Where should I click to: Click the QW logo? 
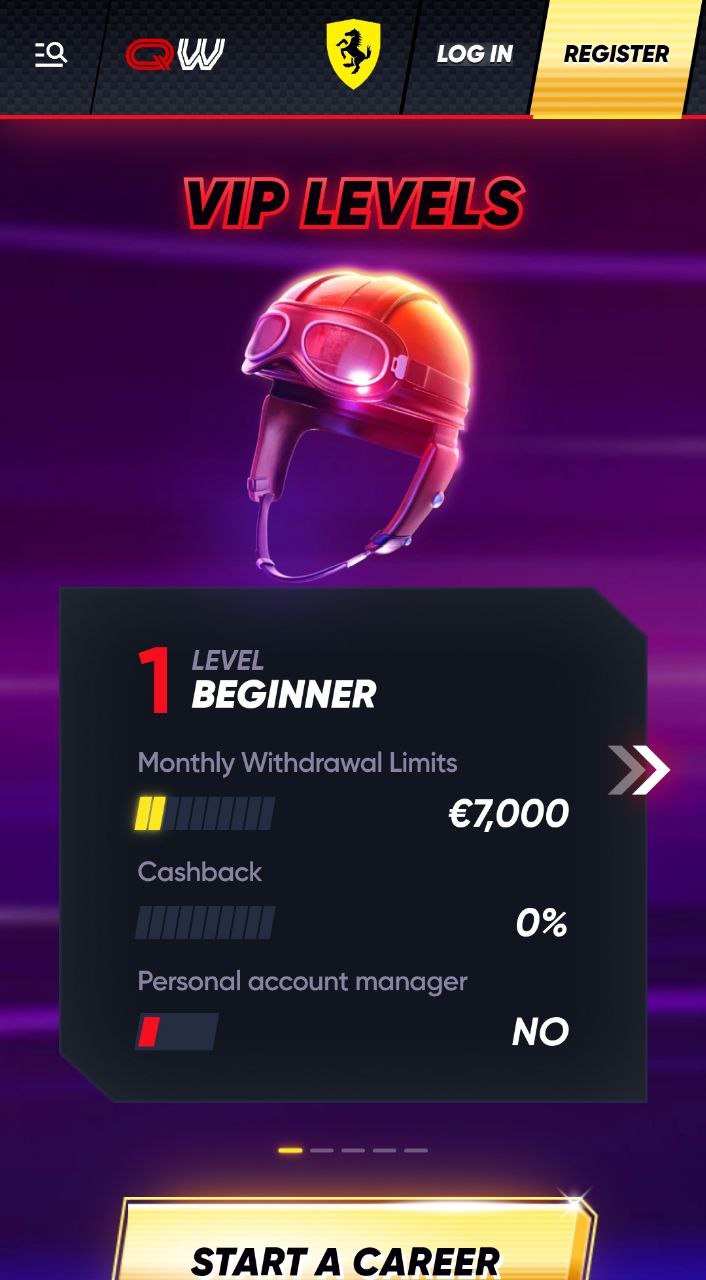[x=175, y=54]
